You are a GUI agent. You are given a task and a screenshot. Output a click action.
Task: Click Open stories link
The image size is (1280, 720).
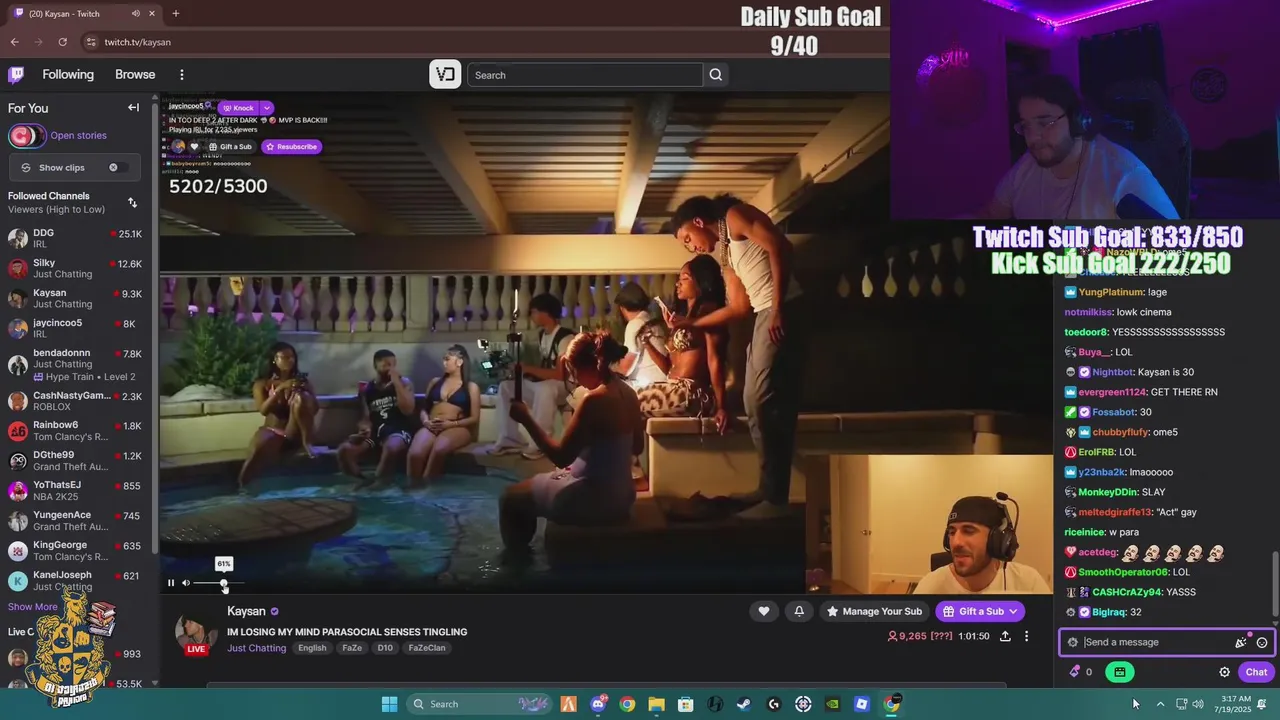click(x=78, y=136)
